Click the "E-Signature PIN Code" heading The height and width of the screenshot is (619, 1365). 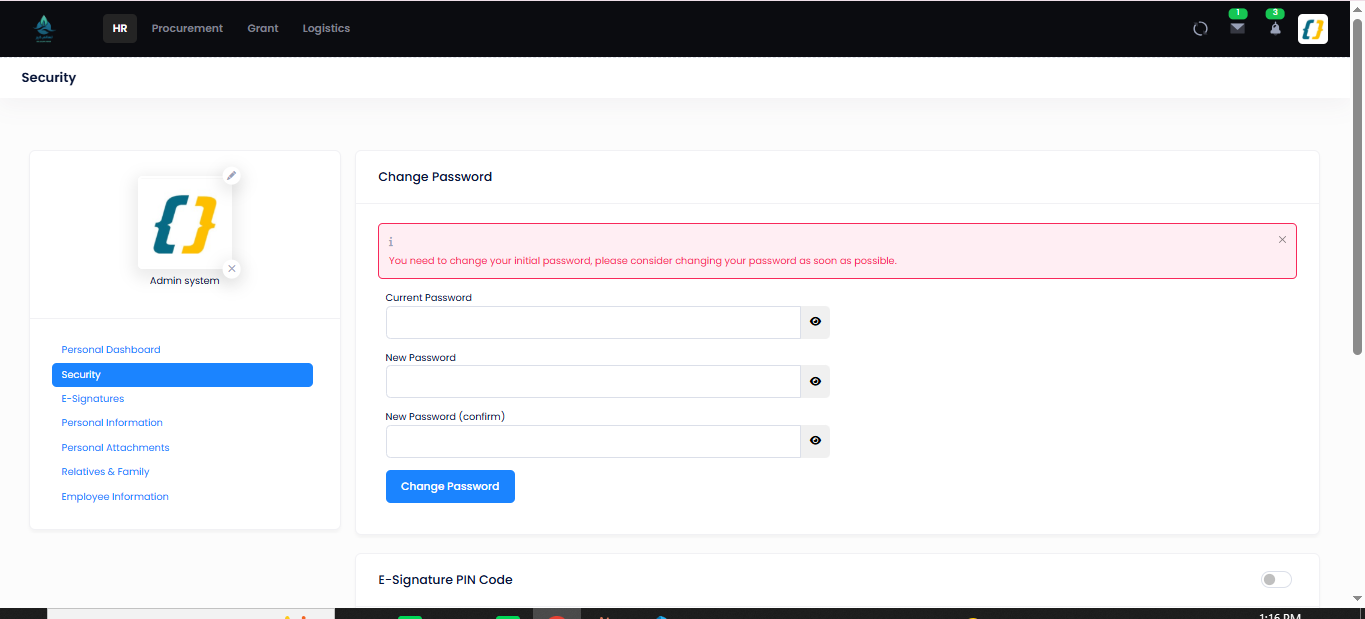point(445,580)
